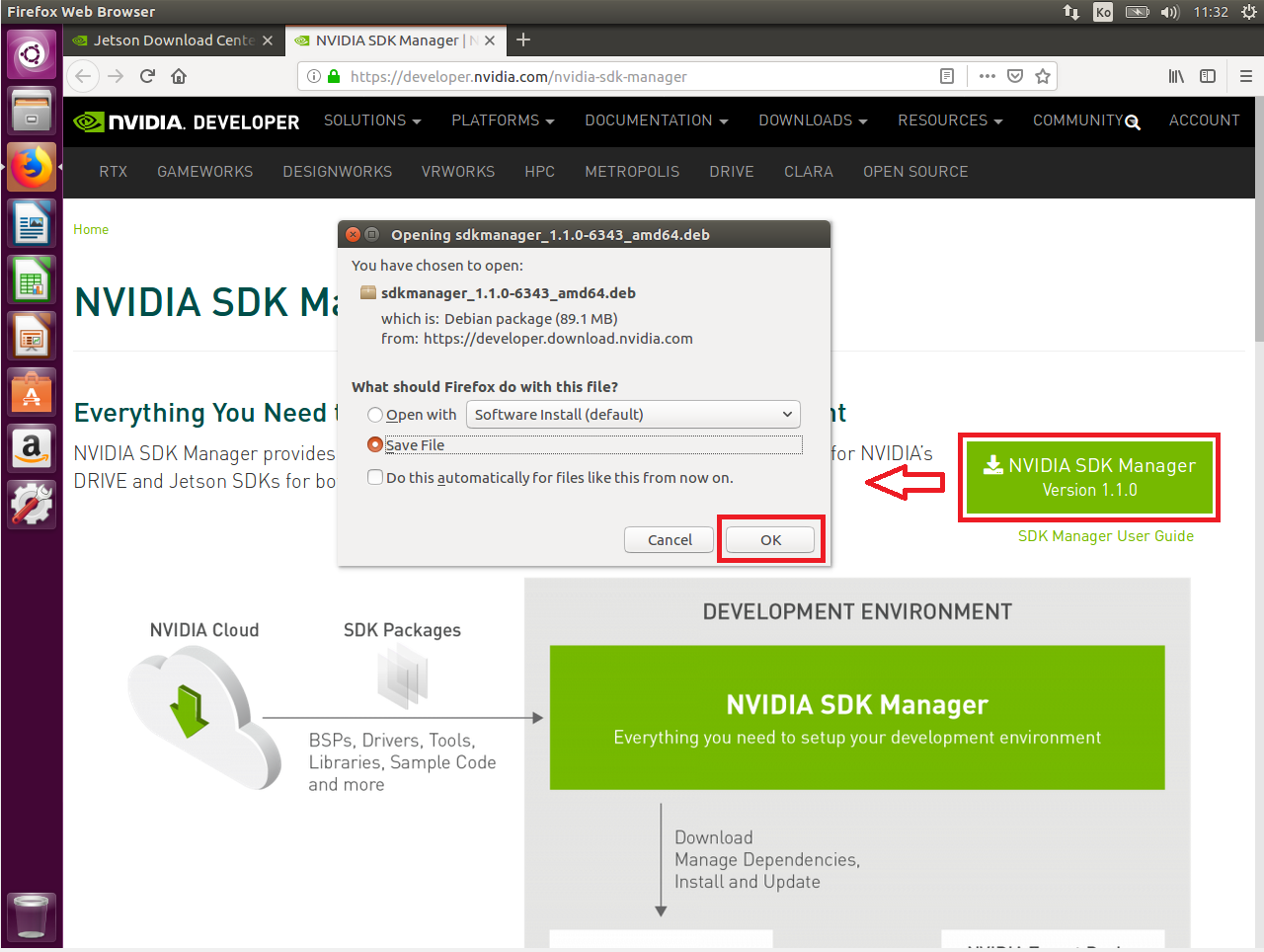
Task: Click browser forward arrow
Action: click(x=116, y=76)
